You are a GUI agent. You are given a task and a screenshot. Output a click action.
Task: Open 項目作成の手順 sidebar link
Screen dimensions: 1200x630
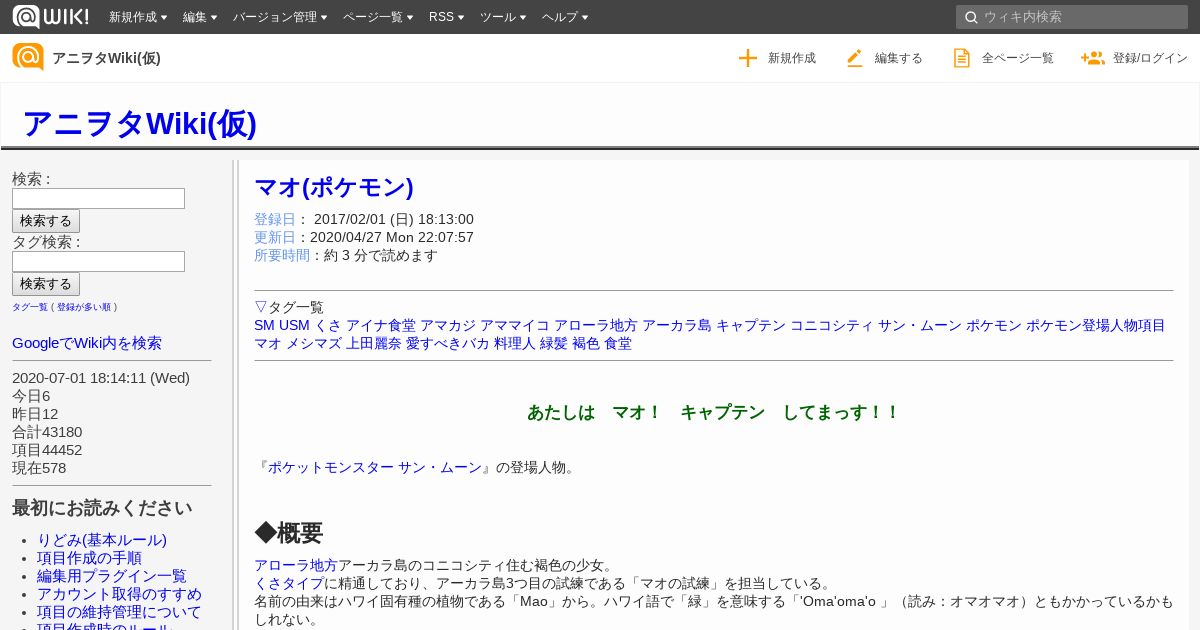click(x=89, y=558)
